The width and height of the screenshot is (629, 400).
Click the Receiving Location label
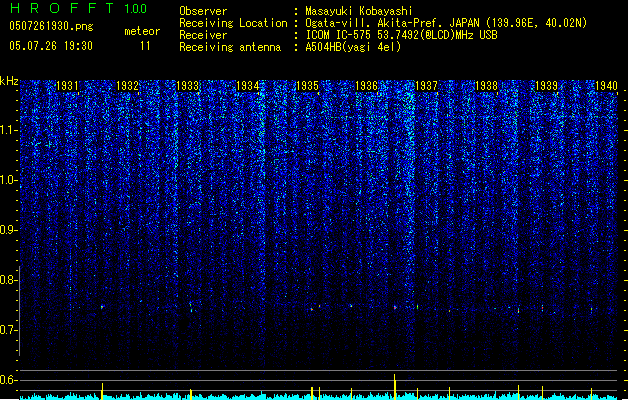point(233,23)
